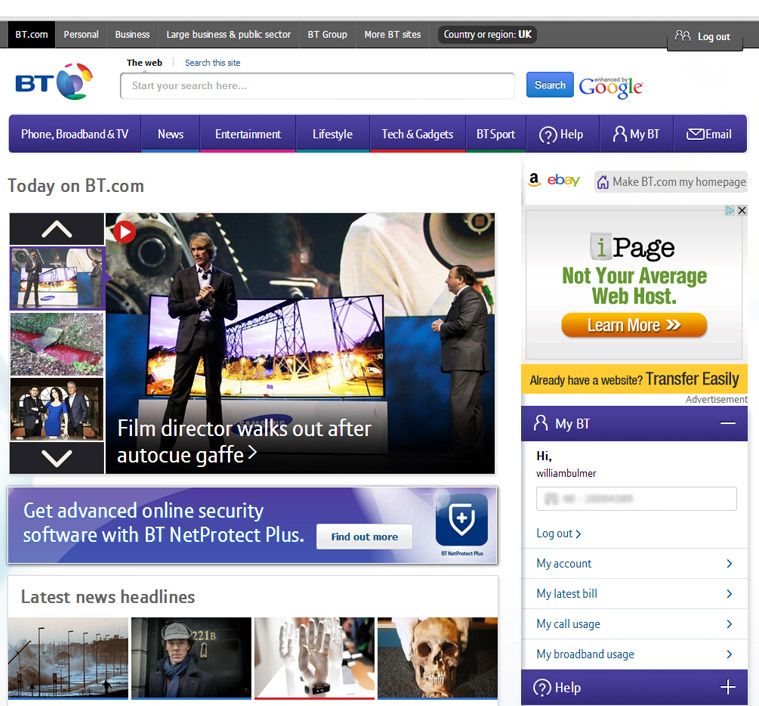Screen dimensions: 759x706
Task: Click the search input field
Action: 318,86
